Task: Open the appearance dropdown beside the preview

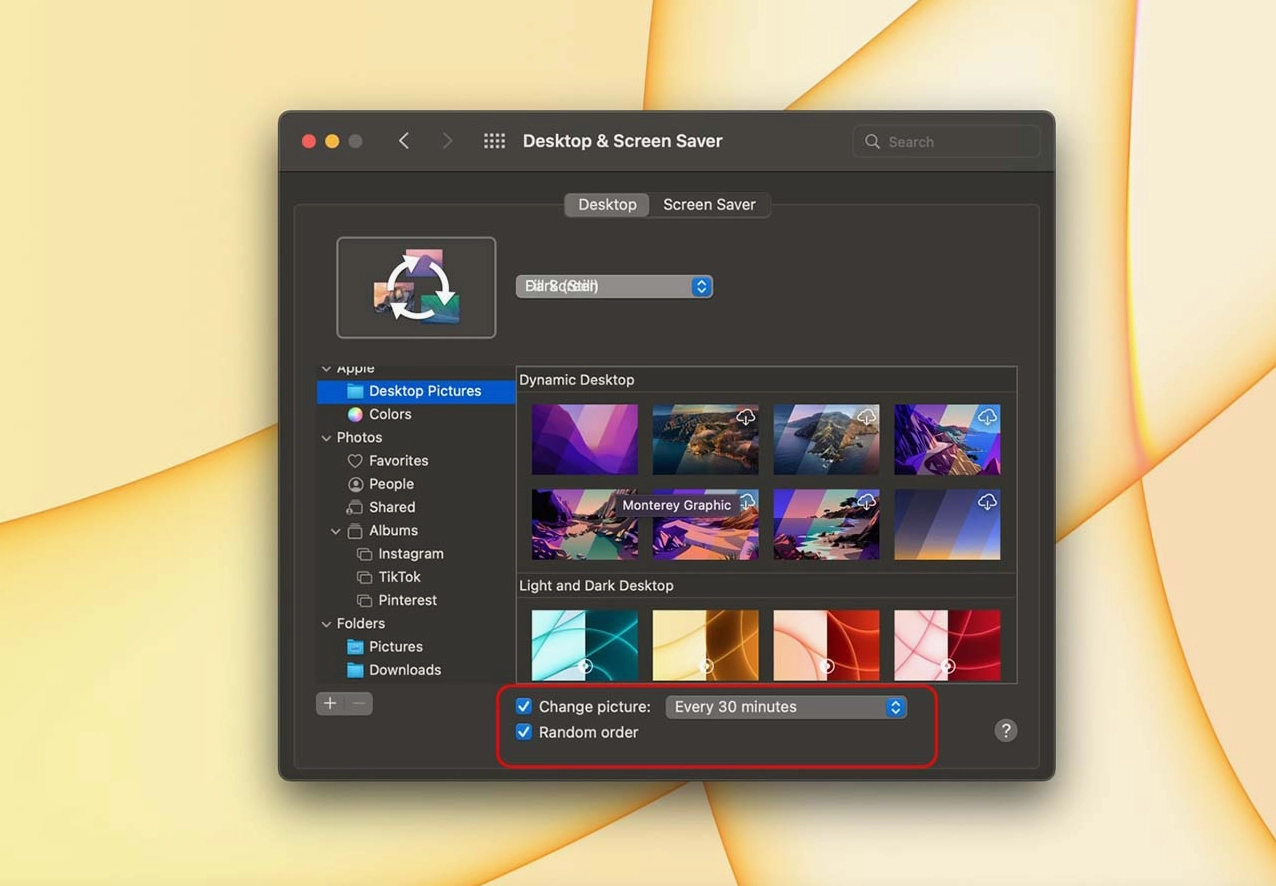Action: click(613, 287)
